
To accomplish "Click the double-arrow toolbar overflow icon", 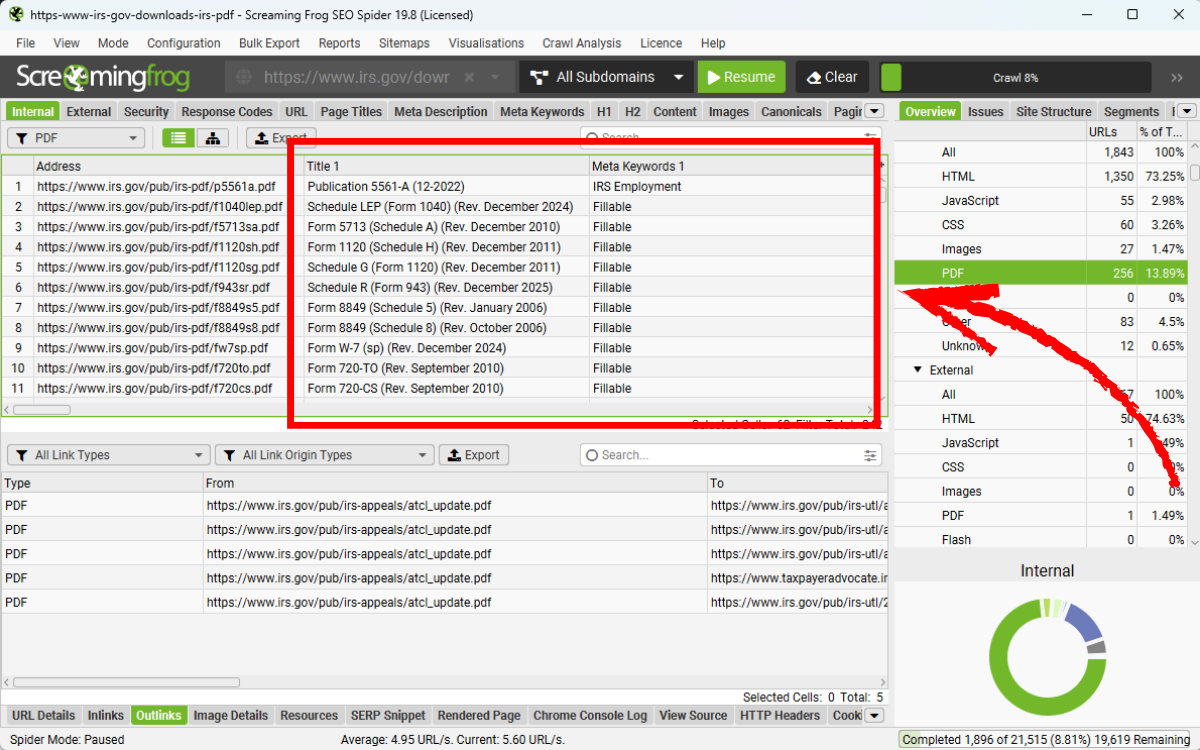I will click(1176, 77).
